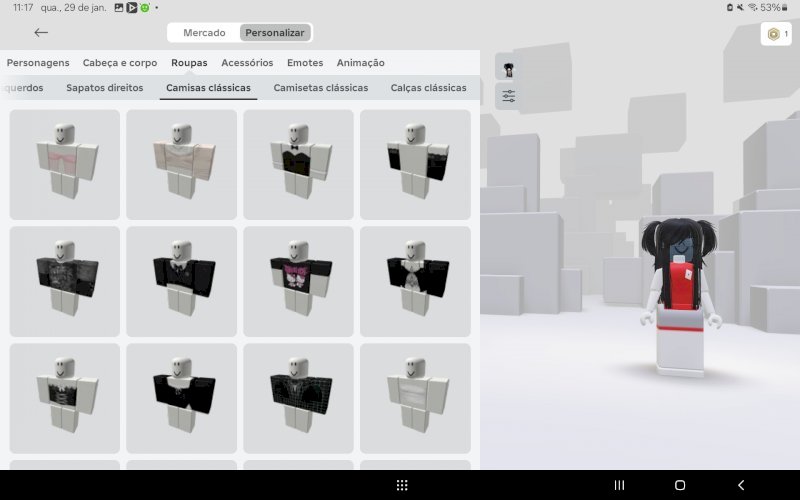
Task: Select the Roupas tab
Action: [x=189, y=63]
